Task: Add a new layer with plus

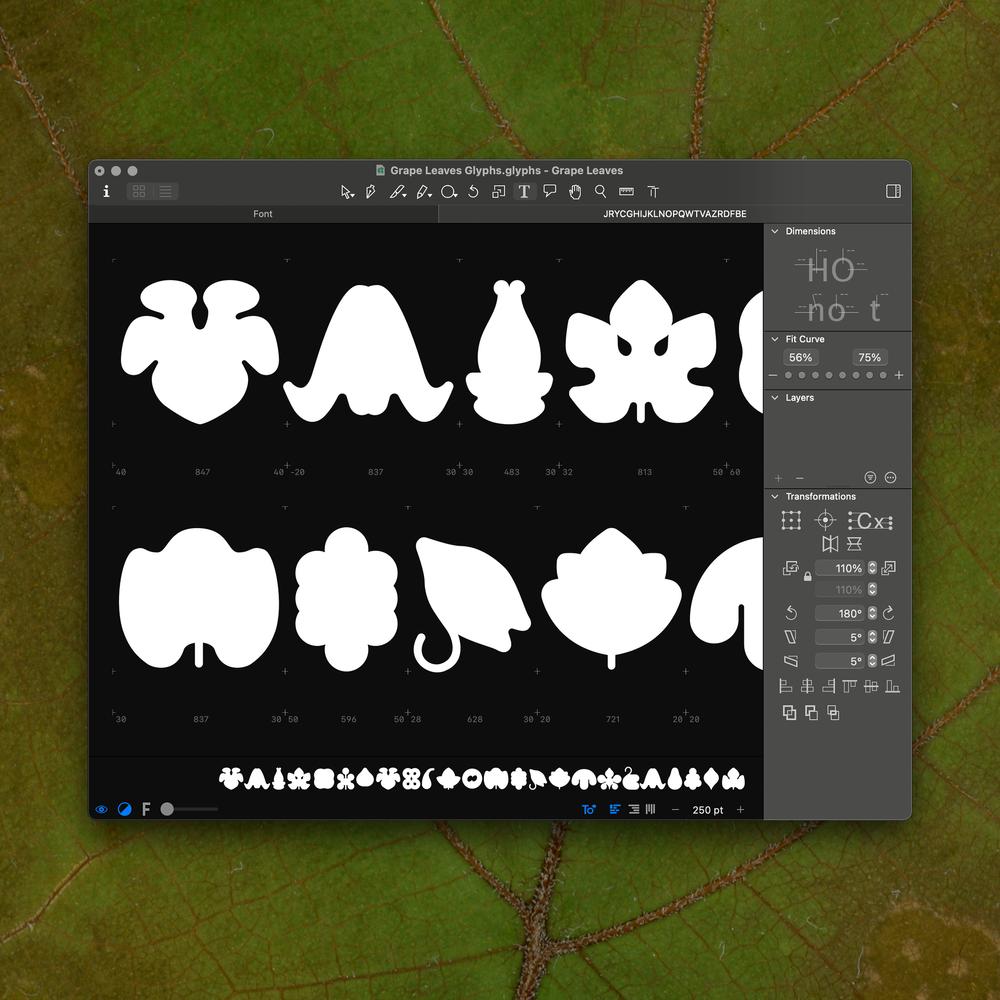Action: pyautogui.click(x=778, y=478)
